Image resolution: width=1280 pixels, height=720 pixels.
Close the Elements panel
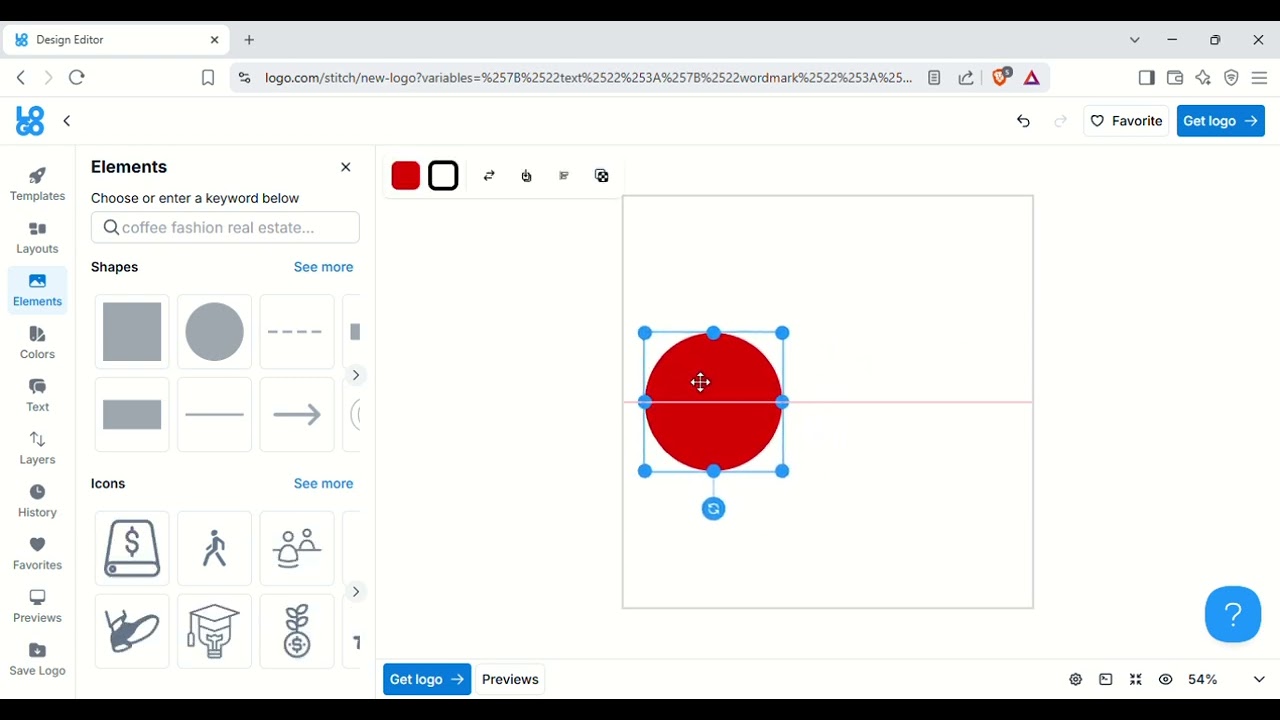[346, 167]
